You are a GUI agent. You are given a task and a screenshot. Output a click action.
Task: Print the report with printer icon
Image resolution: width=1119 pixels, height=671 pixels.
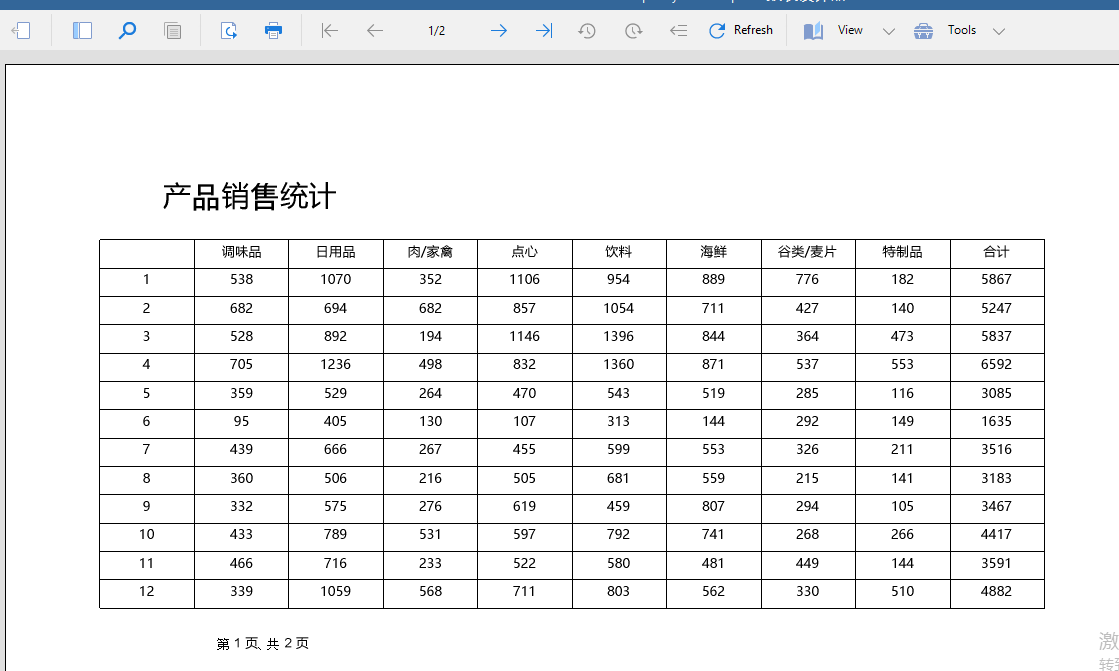click(273, 31)
